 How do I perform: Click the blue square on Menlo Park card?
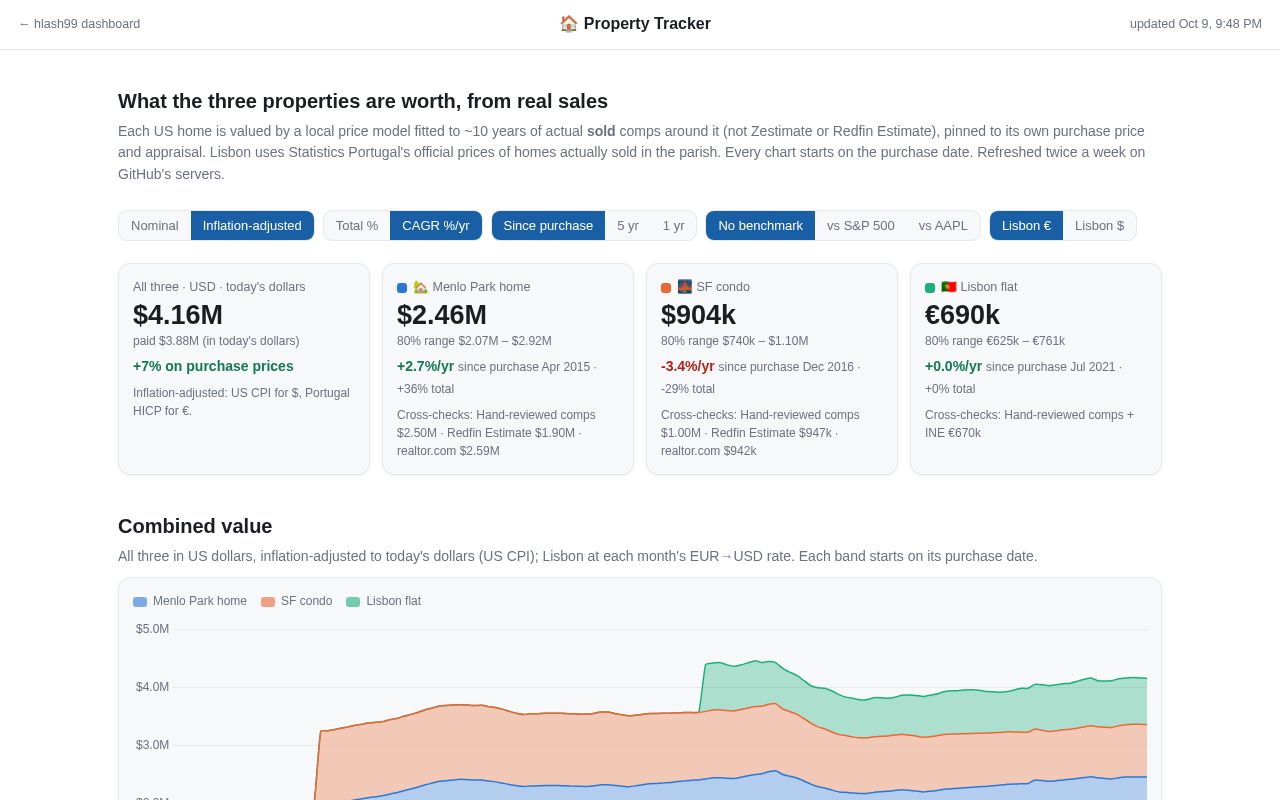[x=402, y=288]
